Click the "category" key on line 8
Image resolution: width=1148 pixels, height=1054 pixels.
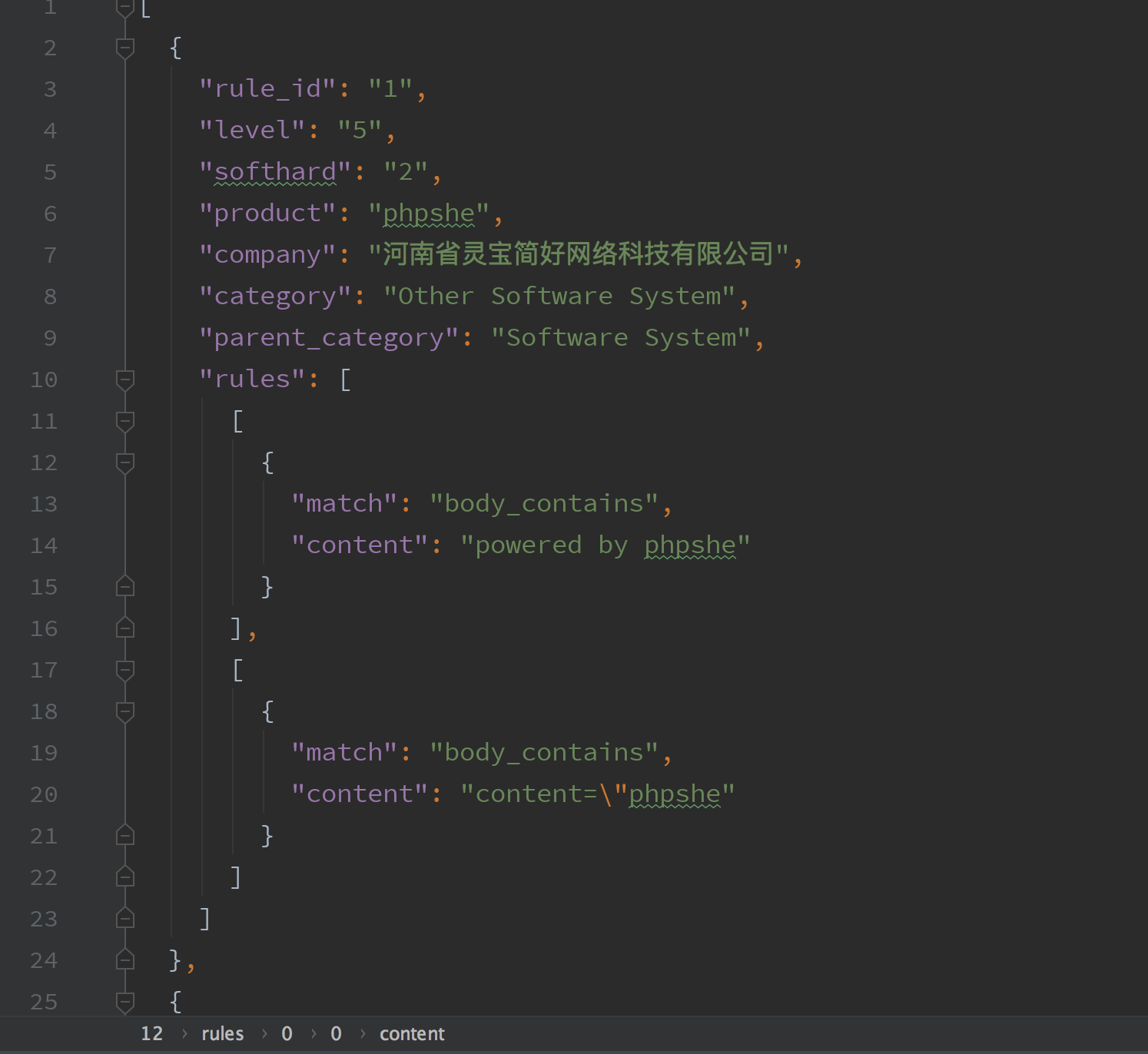click(275, 297)
